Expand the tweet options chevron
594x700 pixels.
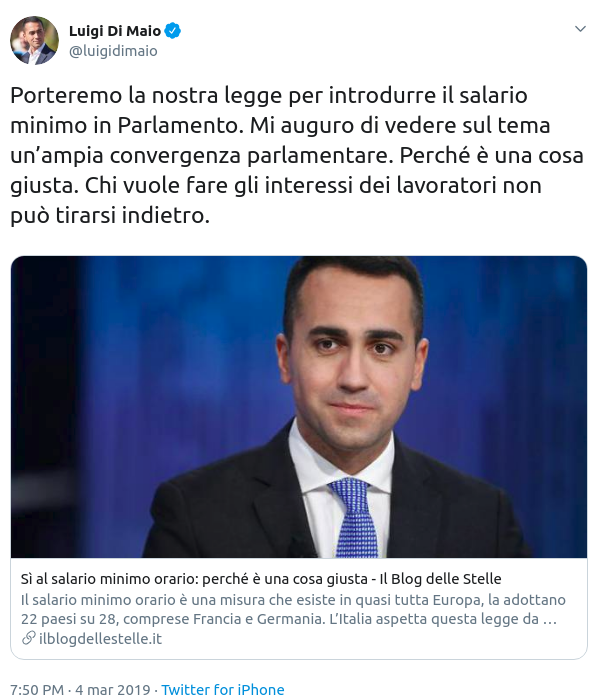[x=580, y=29]
